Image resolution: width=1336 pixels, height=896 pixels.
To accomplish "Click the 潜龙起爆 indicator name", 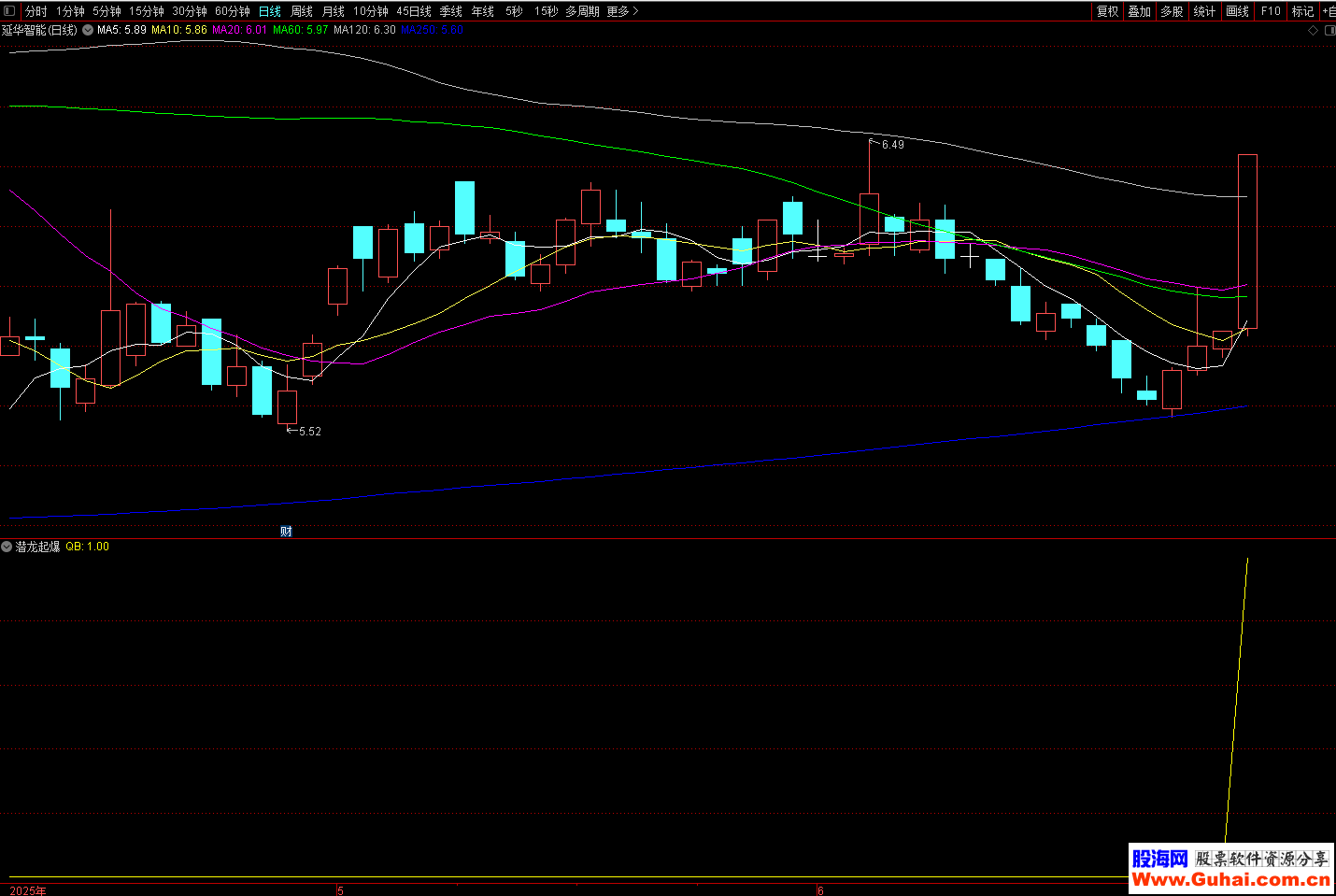I will point(37,547).
